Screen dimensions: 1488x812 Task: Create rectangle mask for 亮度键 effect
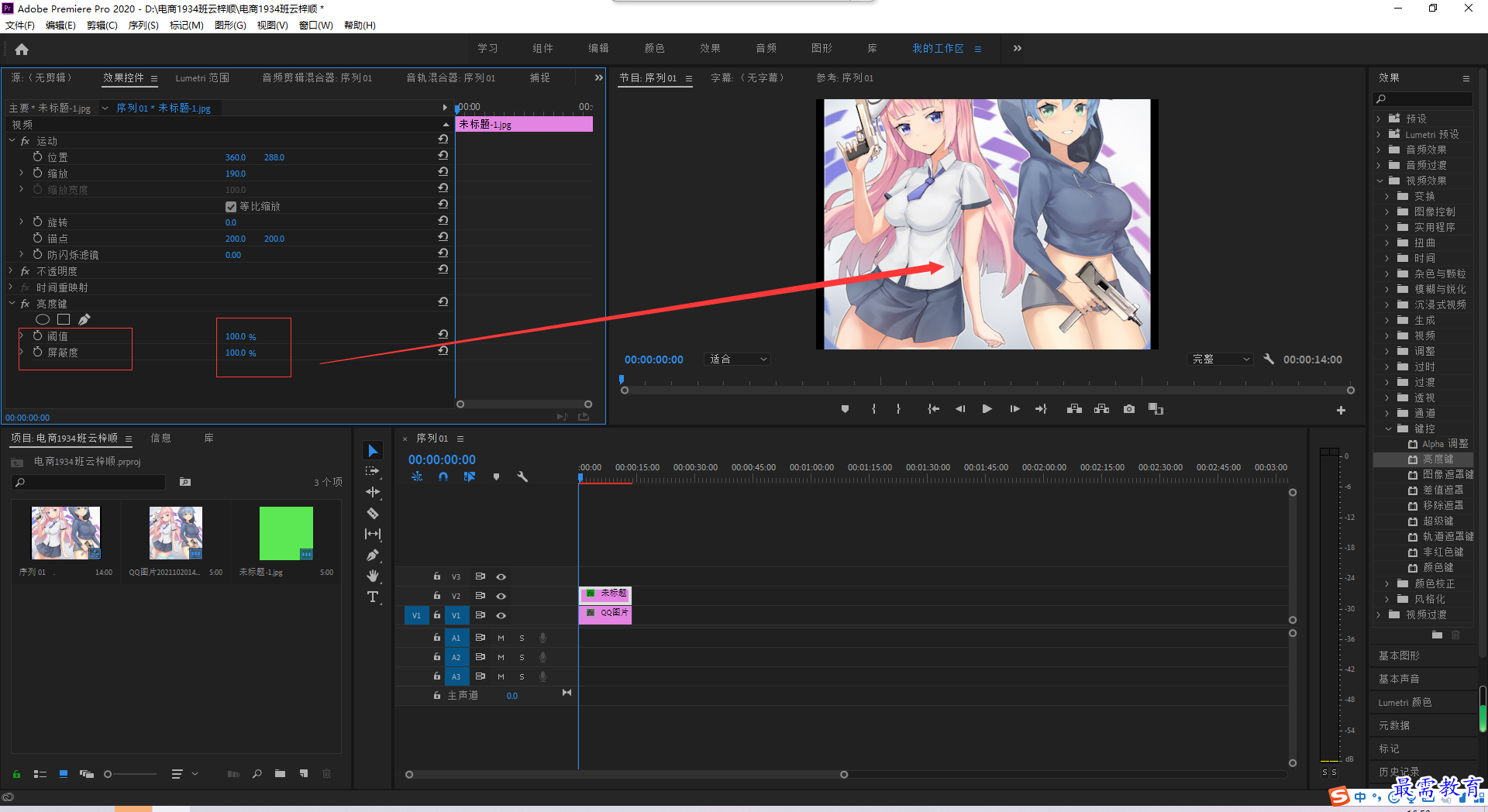(64, 319)
